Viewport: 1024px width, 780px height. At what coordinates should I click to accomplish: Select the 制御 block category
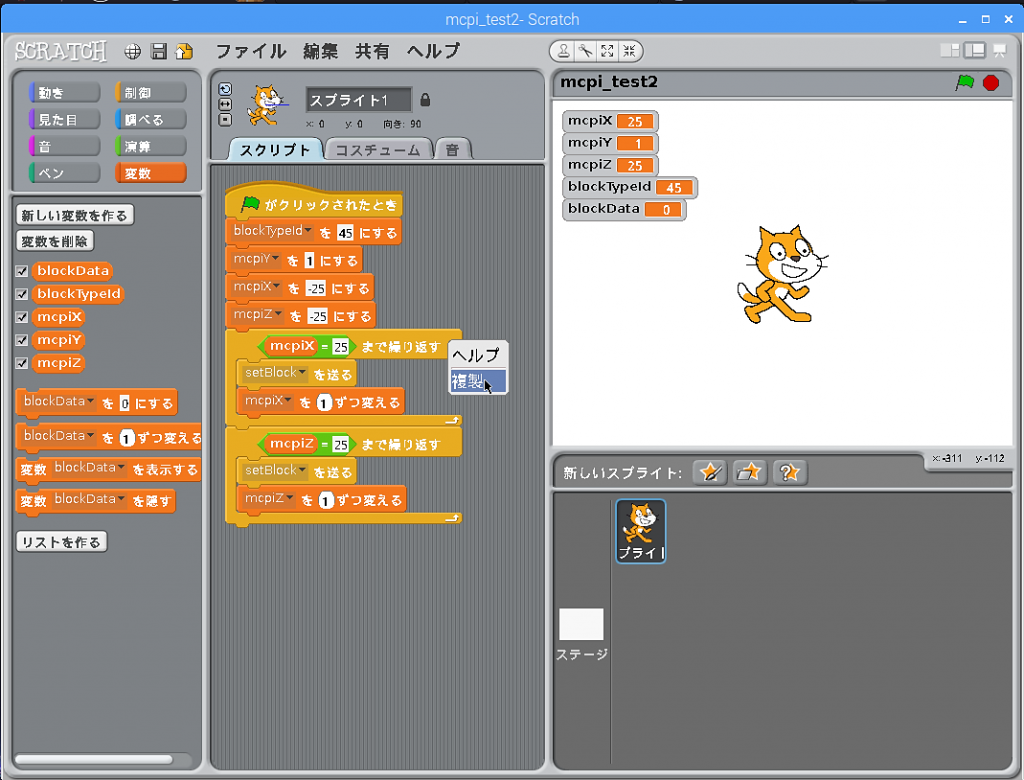(x=151, y=93)
